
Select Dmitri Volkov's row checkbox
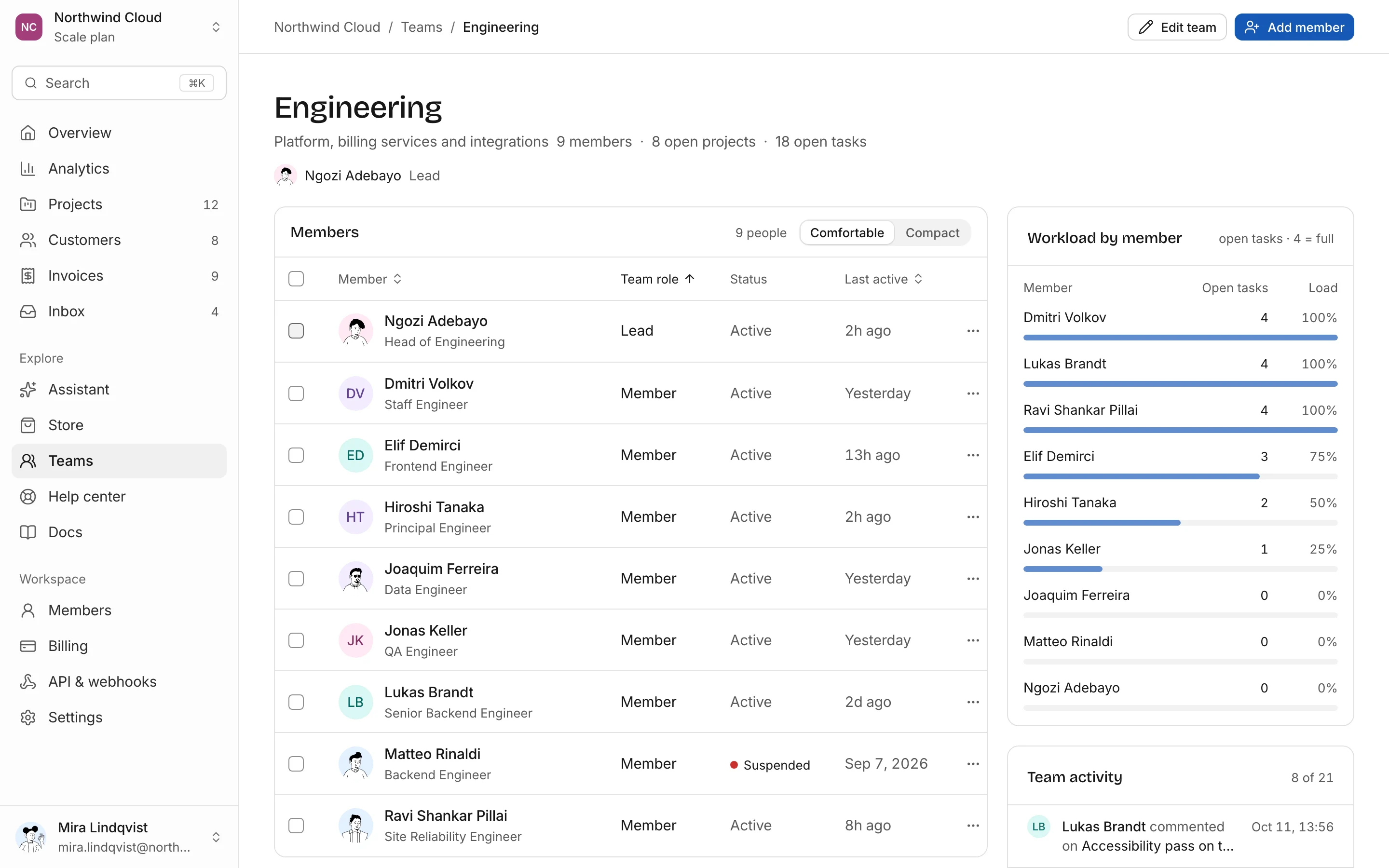click(296, 393)
